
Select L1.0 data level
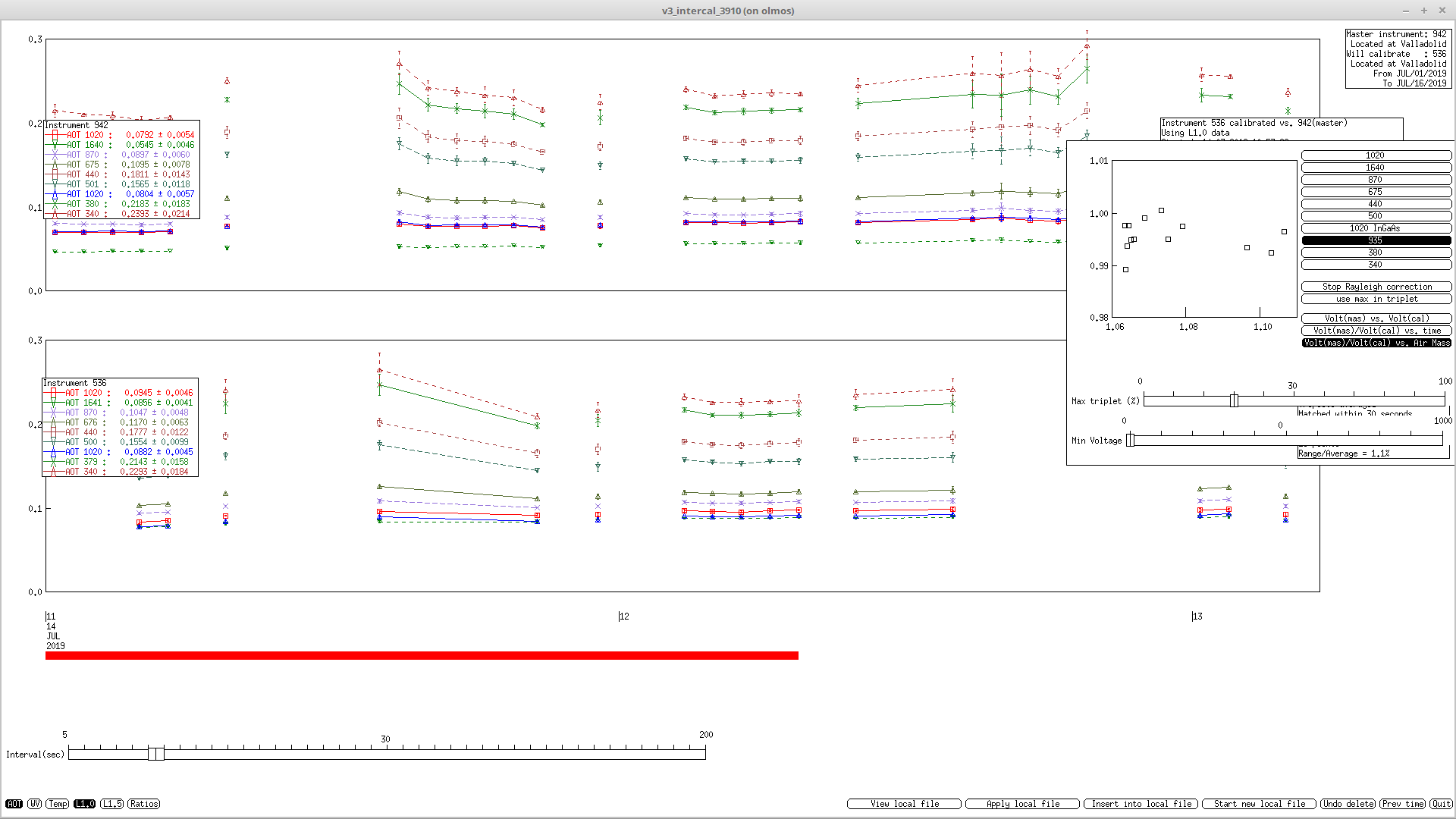84,804
